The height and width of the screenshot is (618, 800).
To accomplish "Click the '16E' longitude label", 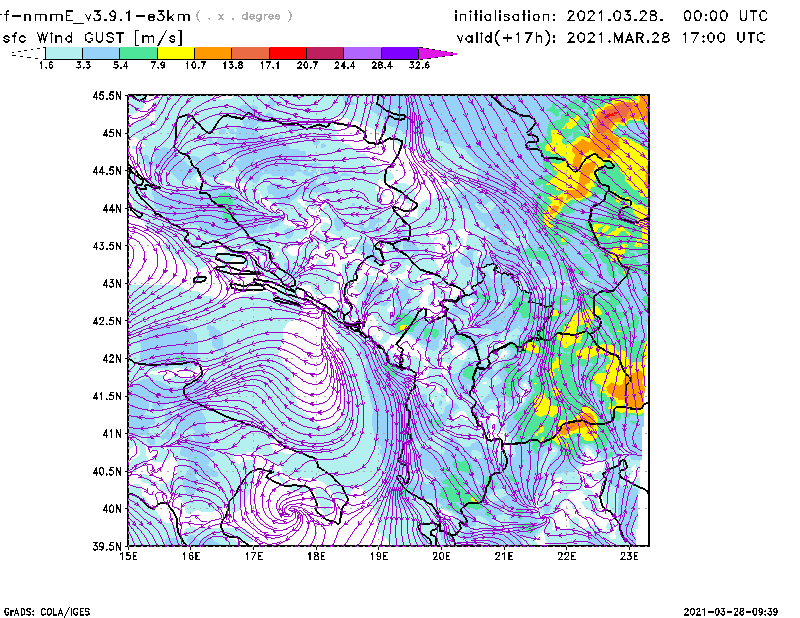I will pyautogui.click(x=191, y=556).
